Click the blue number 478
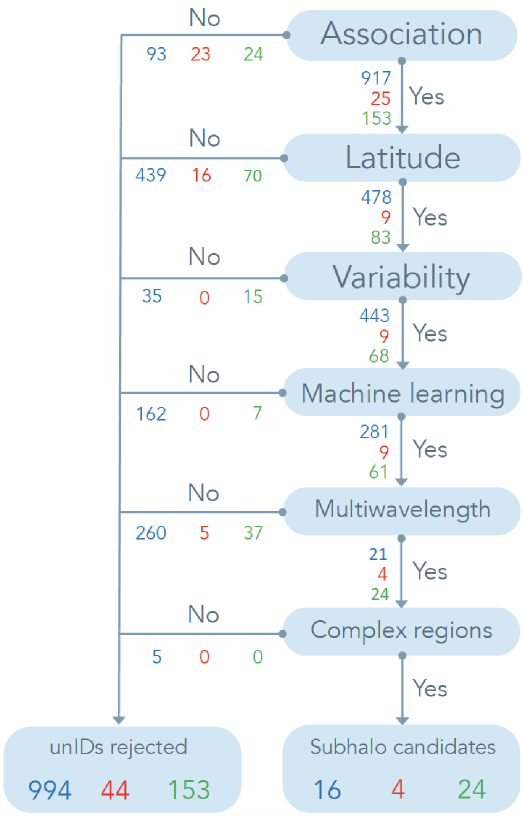This screenshot has height=817, width=523. click(x=376, y=197)
